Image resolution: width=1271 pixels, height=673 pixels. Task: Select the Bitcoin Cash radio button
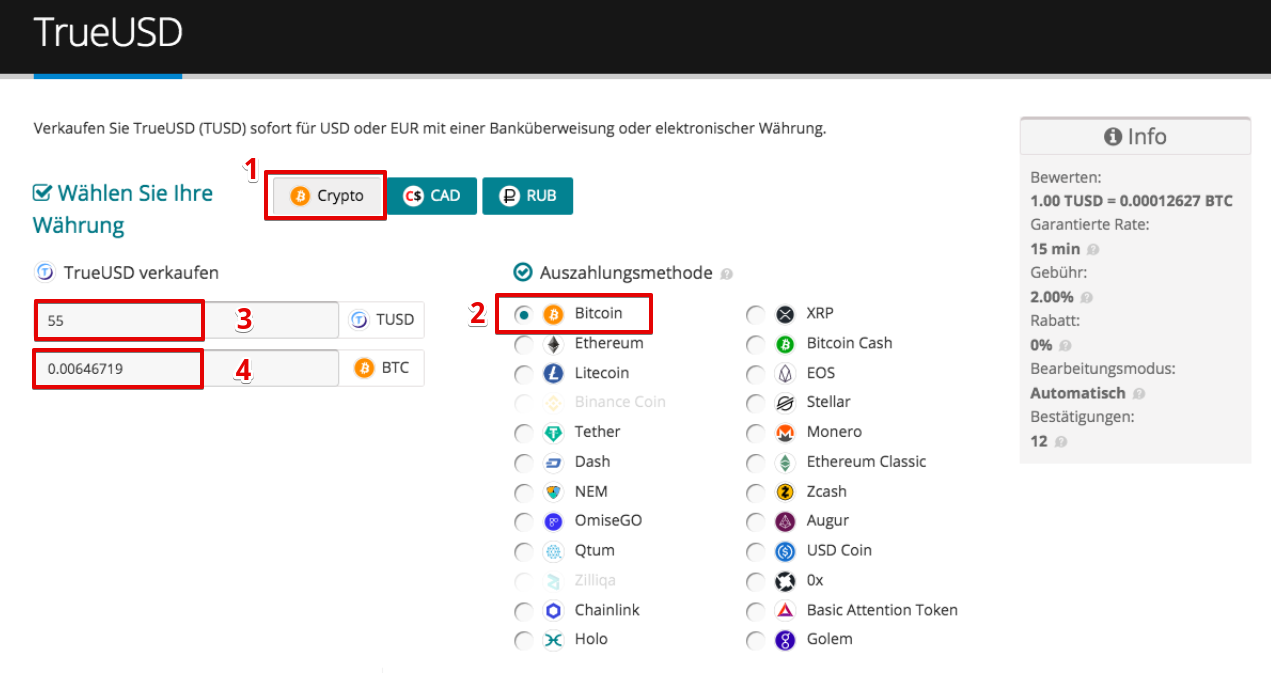(756, 344)
